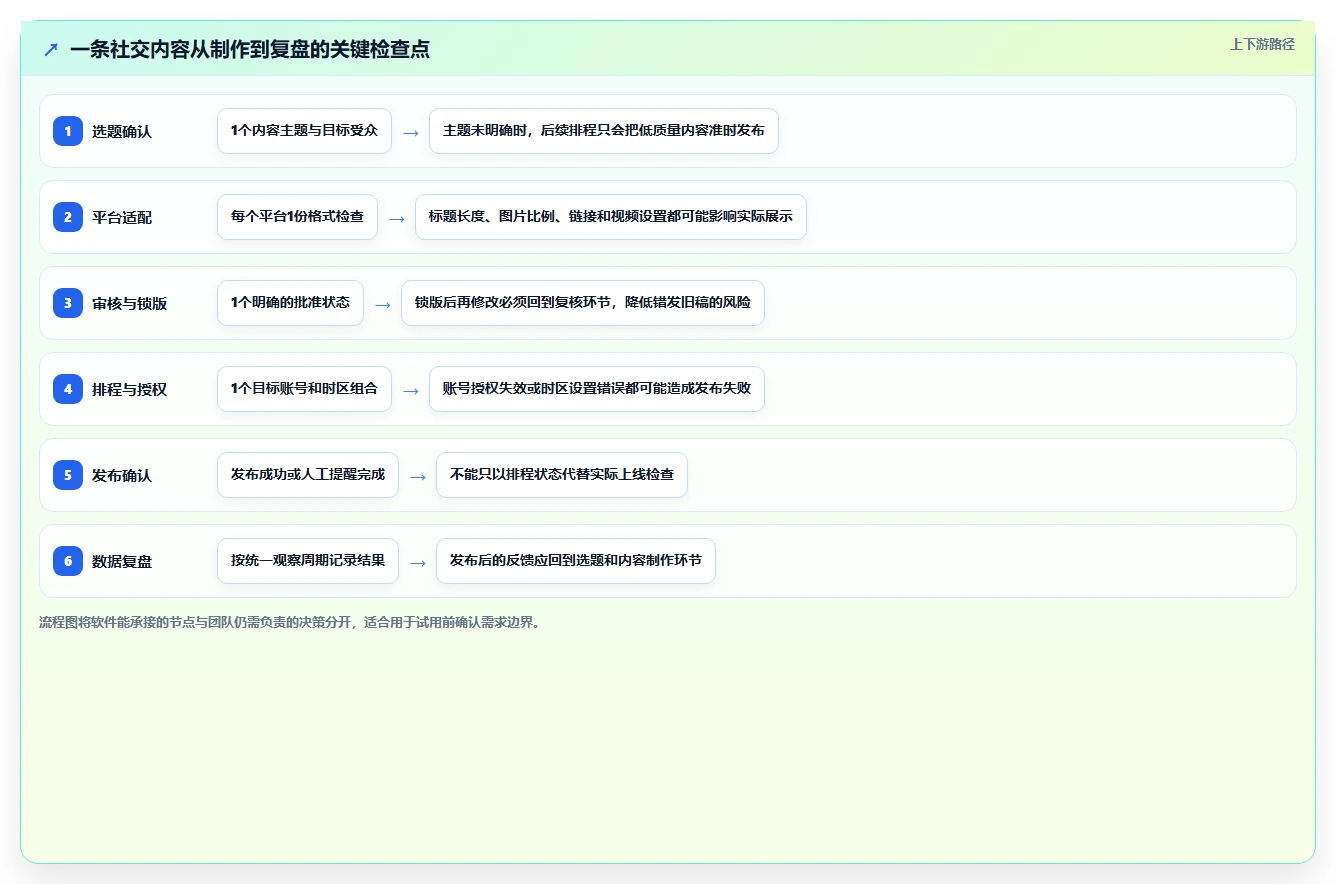This screenshot has width=1336, height=884.
Task: Click the title 一条社交内容从制作到复盘的关键检查点
Action: pos(250,49)
